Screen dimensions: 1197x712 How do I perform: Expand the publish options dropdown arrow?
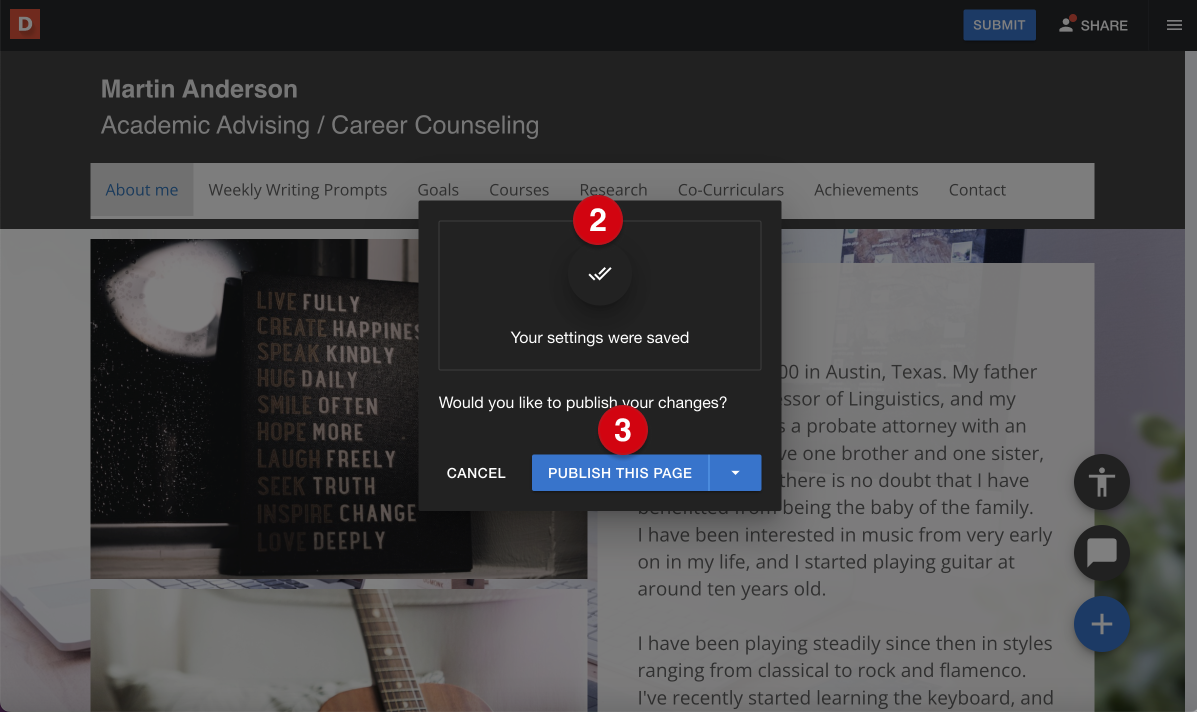[x=735, y=473]
